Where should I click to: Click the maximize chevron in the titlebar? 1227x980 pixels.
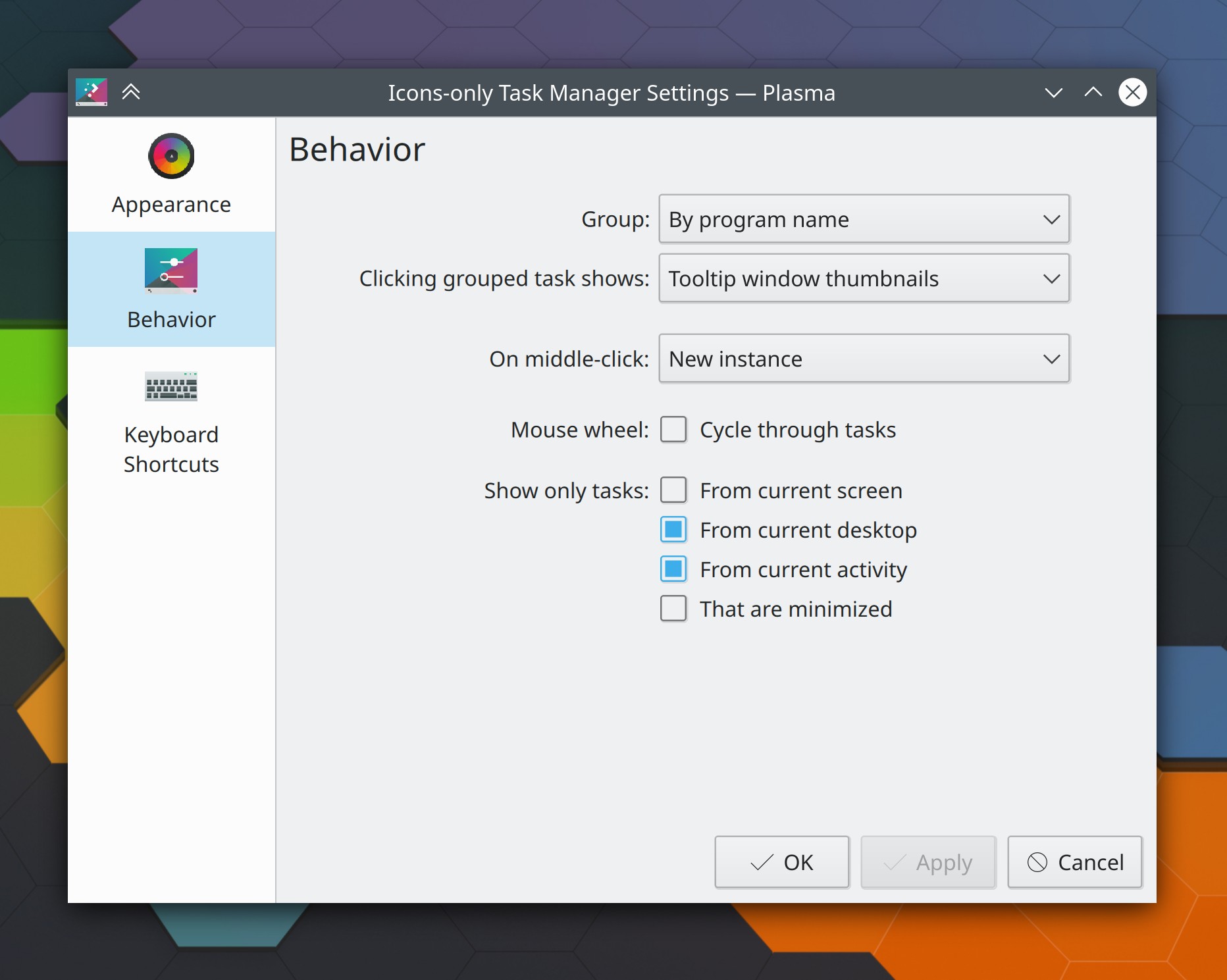tap(1092, 92)
